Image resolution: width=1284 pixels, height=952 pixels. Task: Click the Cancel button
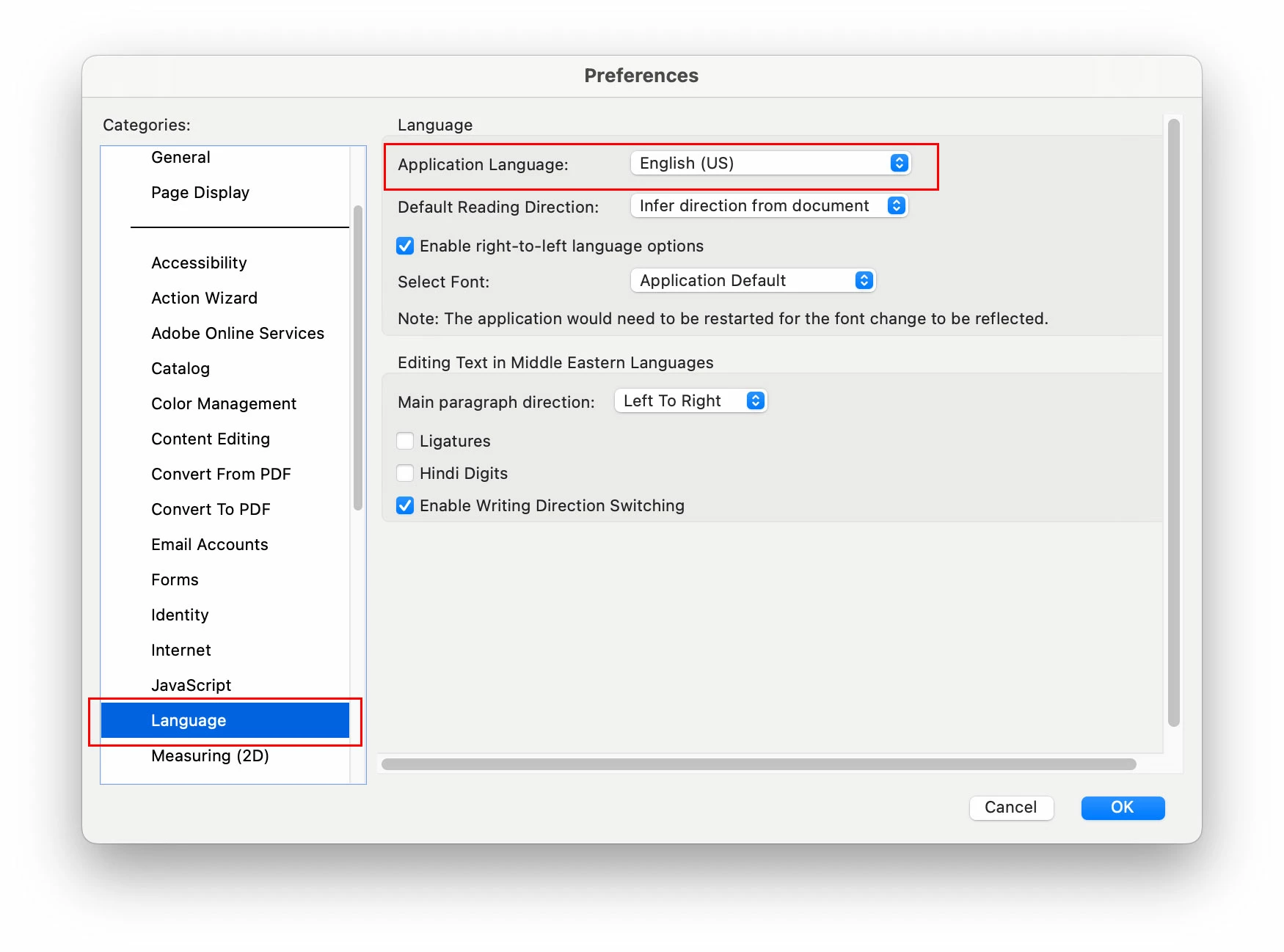(1011, 808)
